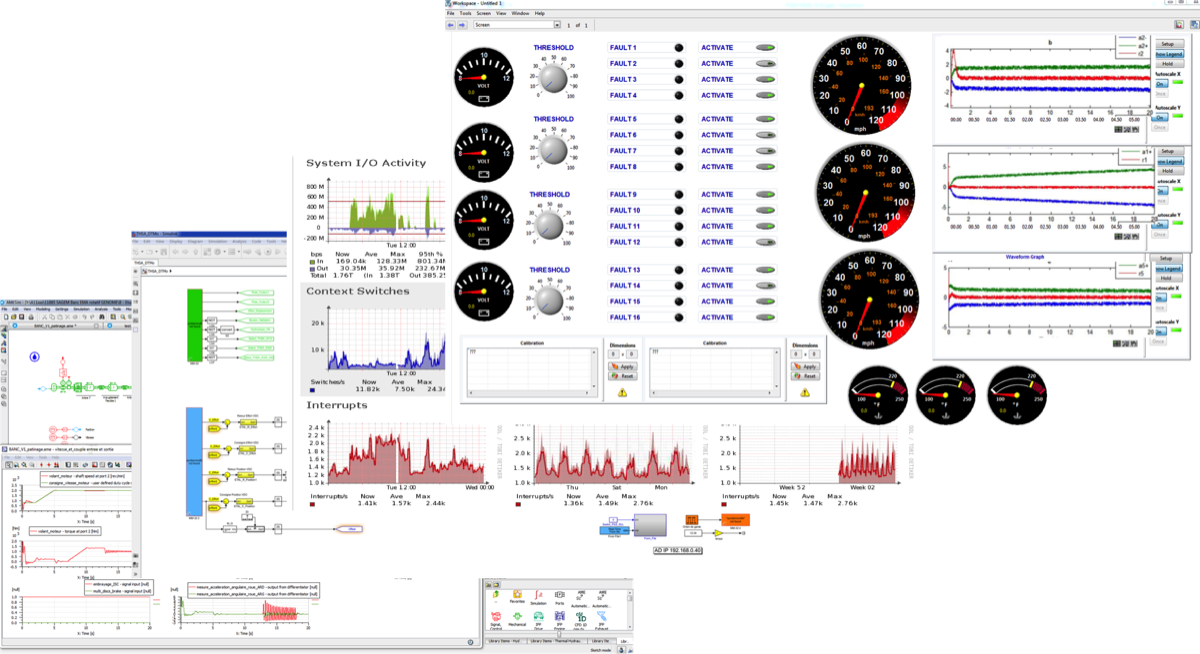Click Apply in the left Calibration panel
Viewport: 1200px width, 654px height.
click(622, 367)
